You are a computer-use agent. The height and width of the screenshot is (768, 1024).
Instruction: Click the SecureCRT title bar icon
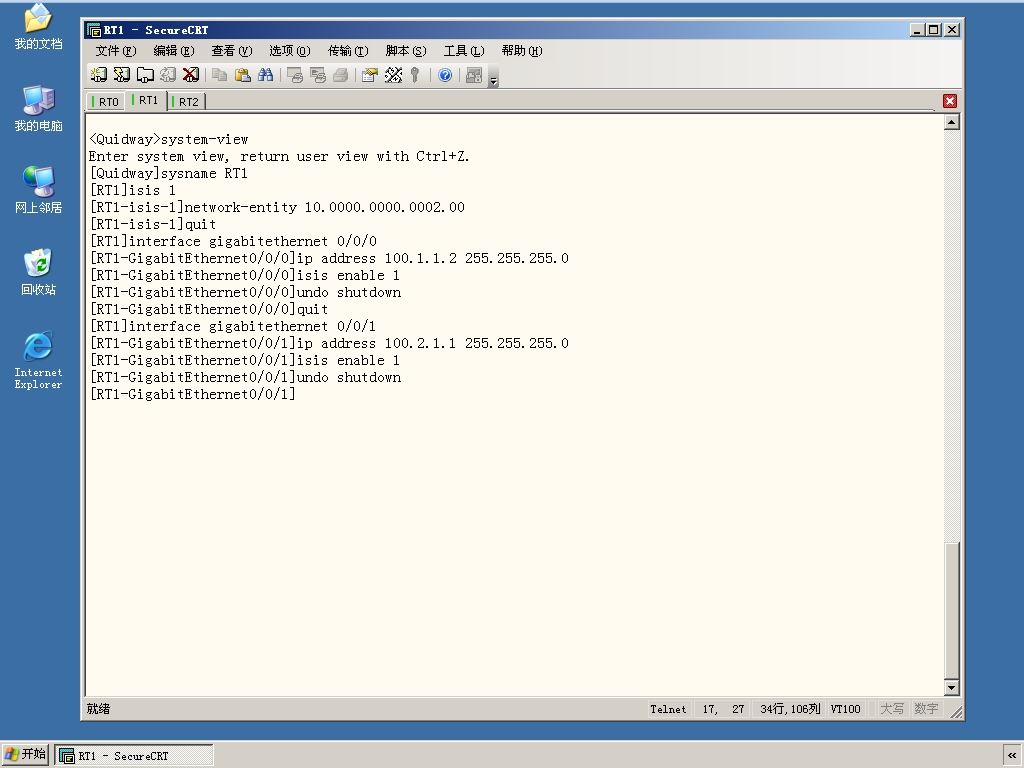pyautogui.click(x=94, y=30)
